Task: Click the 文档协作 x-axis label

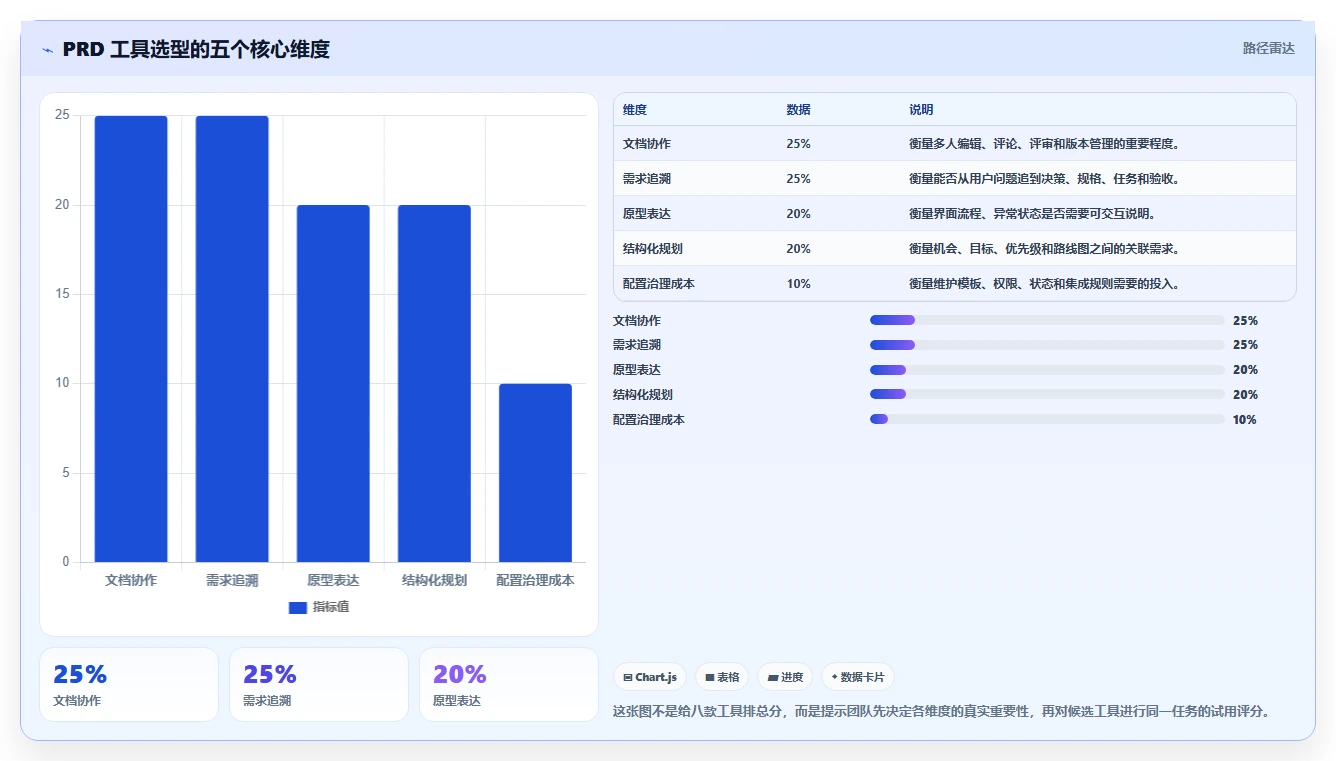Action: click(x=131, y=580)
